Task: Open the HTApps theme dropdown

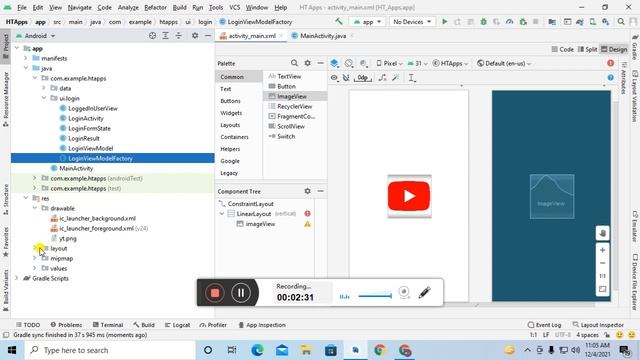Action: pyautogui.click(x=450, y=63)
